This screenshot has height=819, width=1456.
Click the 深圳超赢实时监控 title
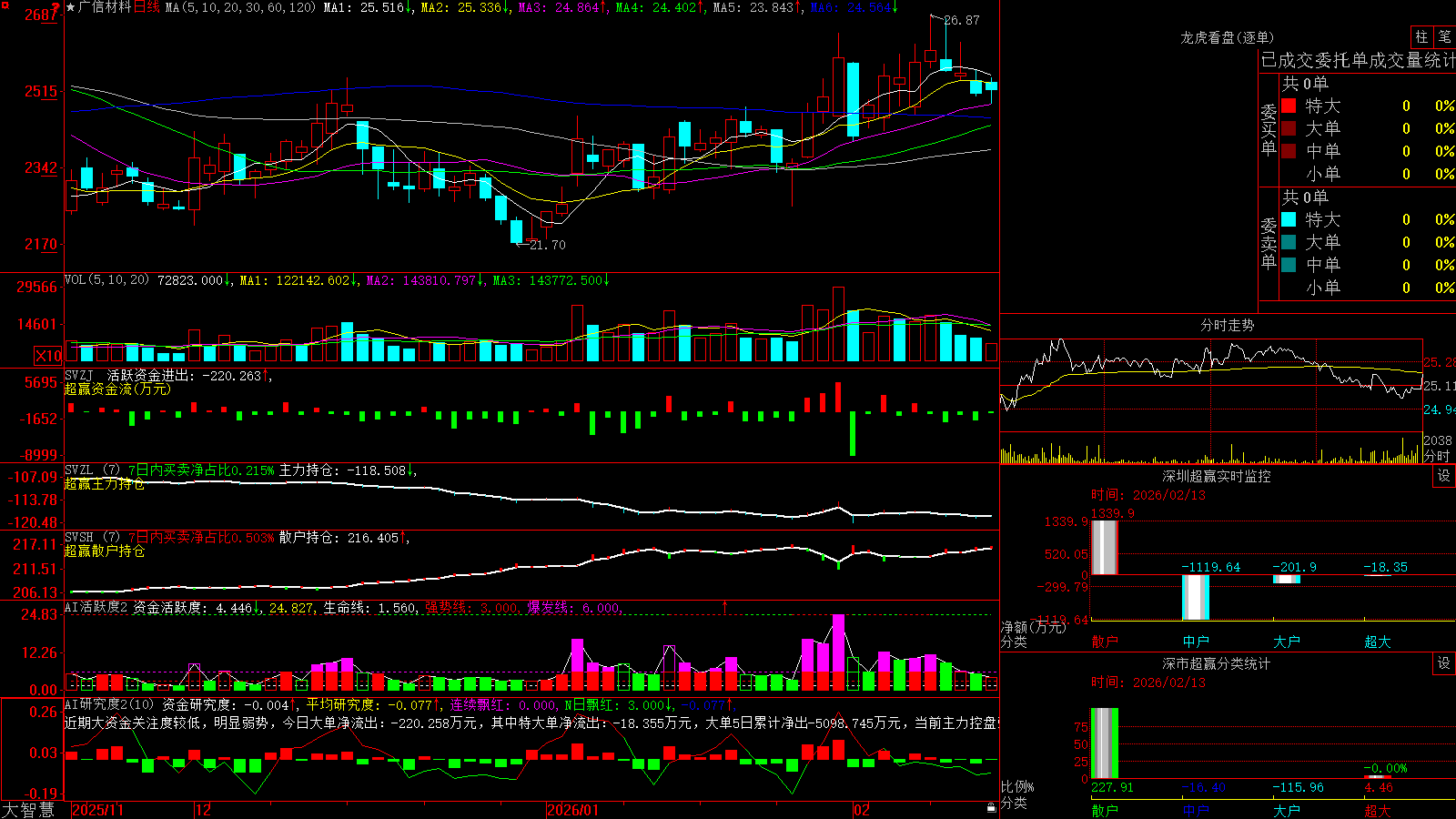click(1217, 476)
